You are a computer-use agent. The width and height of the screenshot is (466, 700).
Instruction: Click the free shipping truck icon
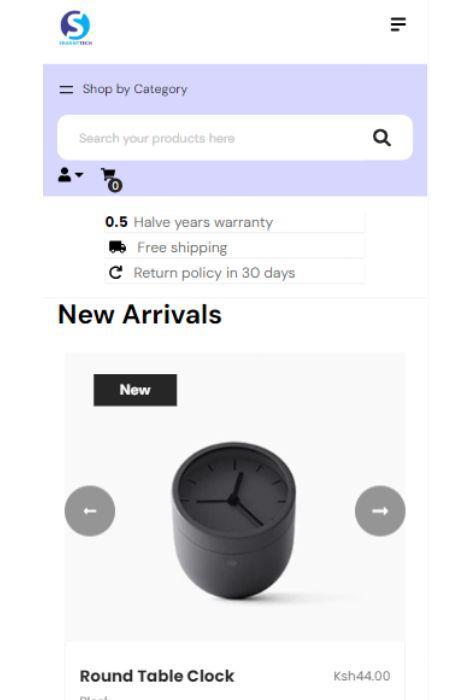click(117, 247)
